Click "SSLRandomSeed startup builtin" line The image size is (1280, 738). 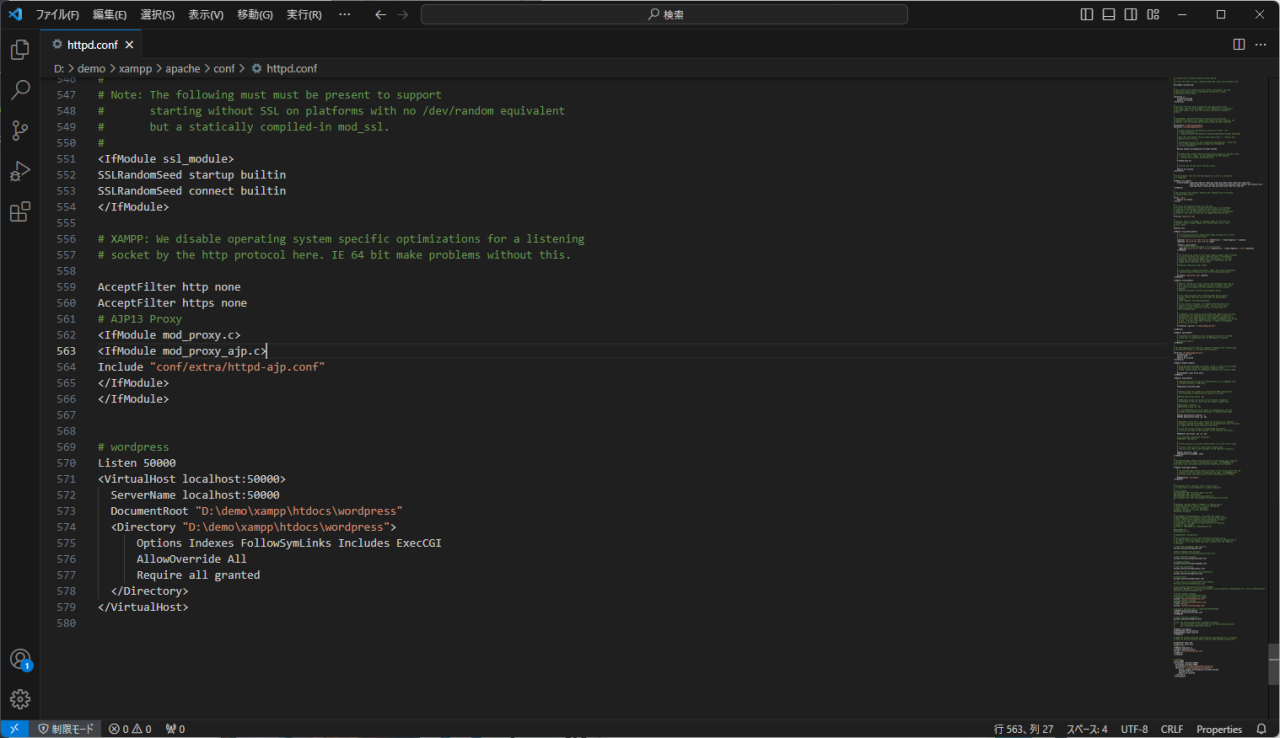point(191,175)
